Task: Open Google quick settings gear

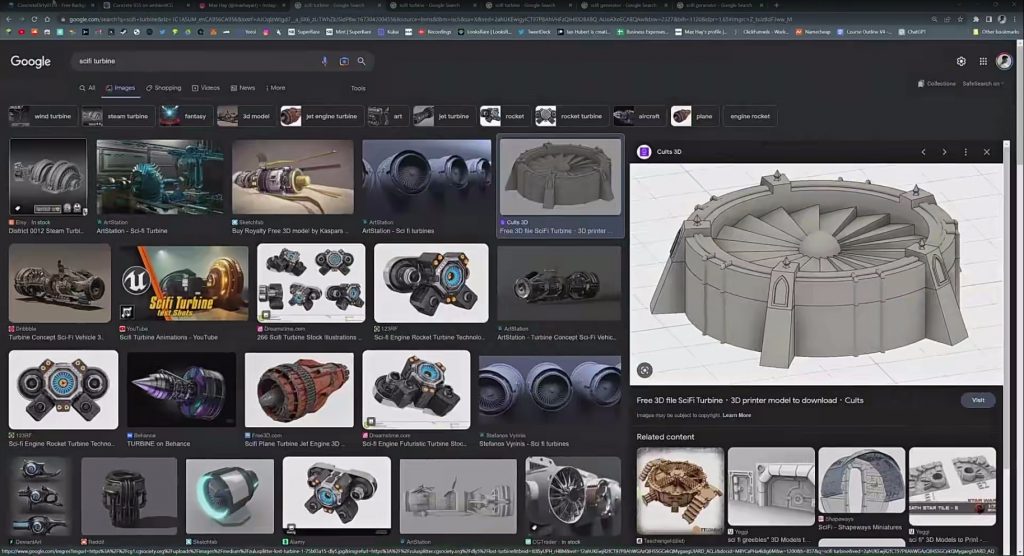Action: click(x=961, y=61)
